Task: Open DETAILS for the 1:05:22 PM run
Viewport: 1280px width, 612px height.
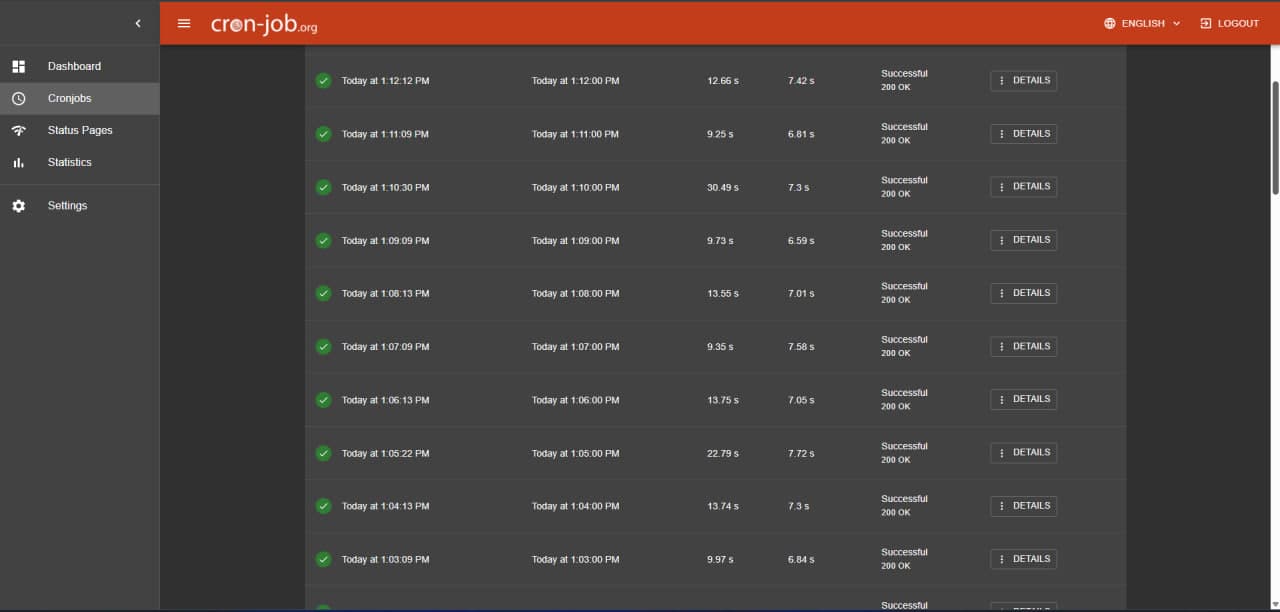Action: (x=1023, y=452)
